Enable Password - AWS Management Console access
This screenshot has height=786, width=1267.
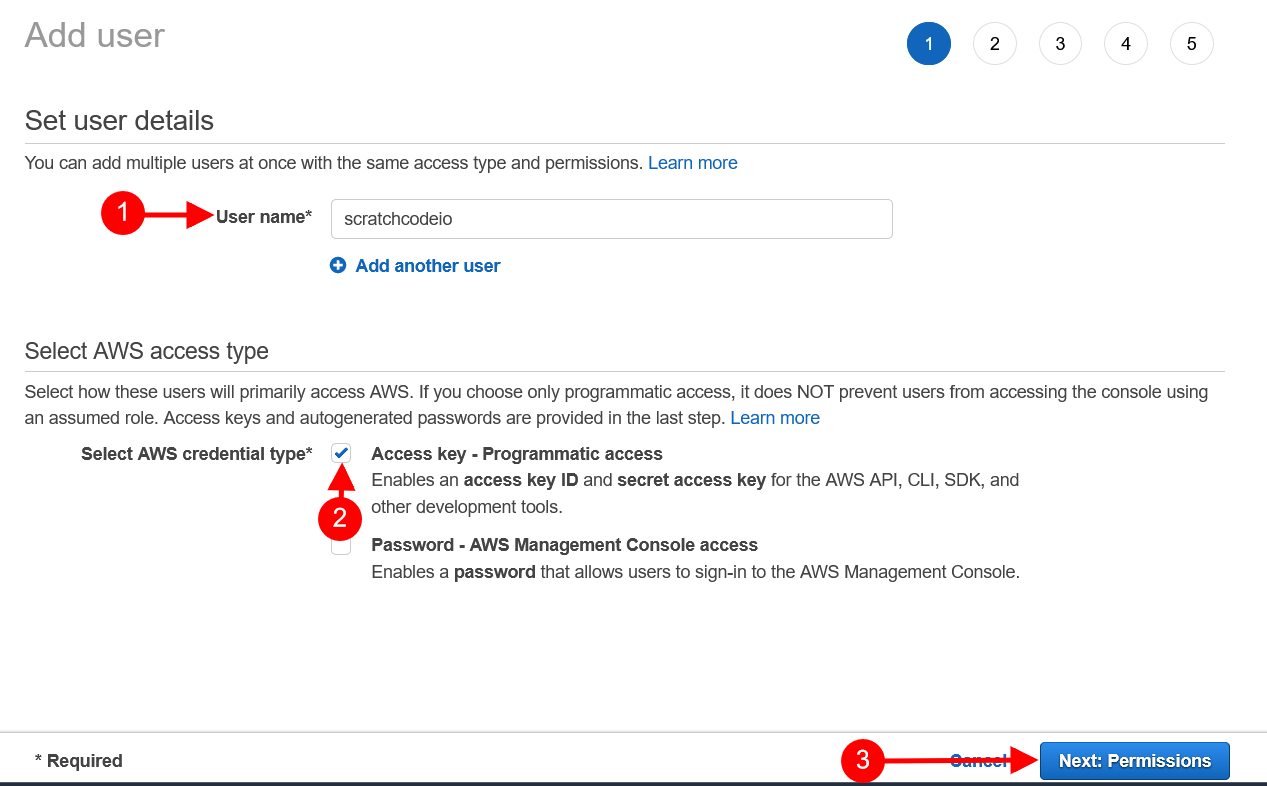(341, 544)
